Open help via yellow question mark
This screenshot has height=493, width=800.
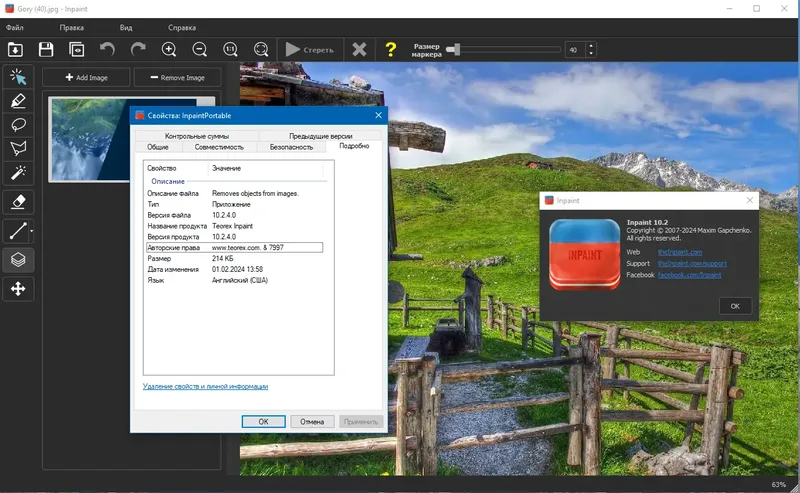390,50
